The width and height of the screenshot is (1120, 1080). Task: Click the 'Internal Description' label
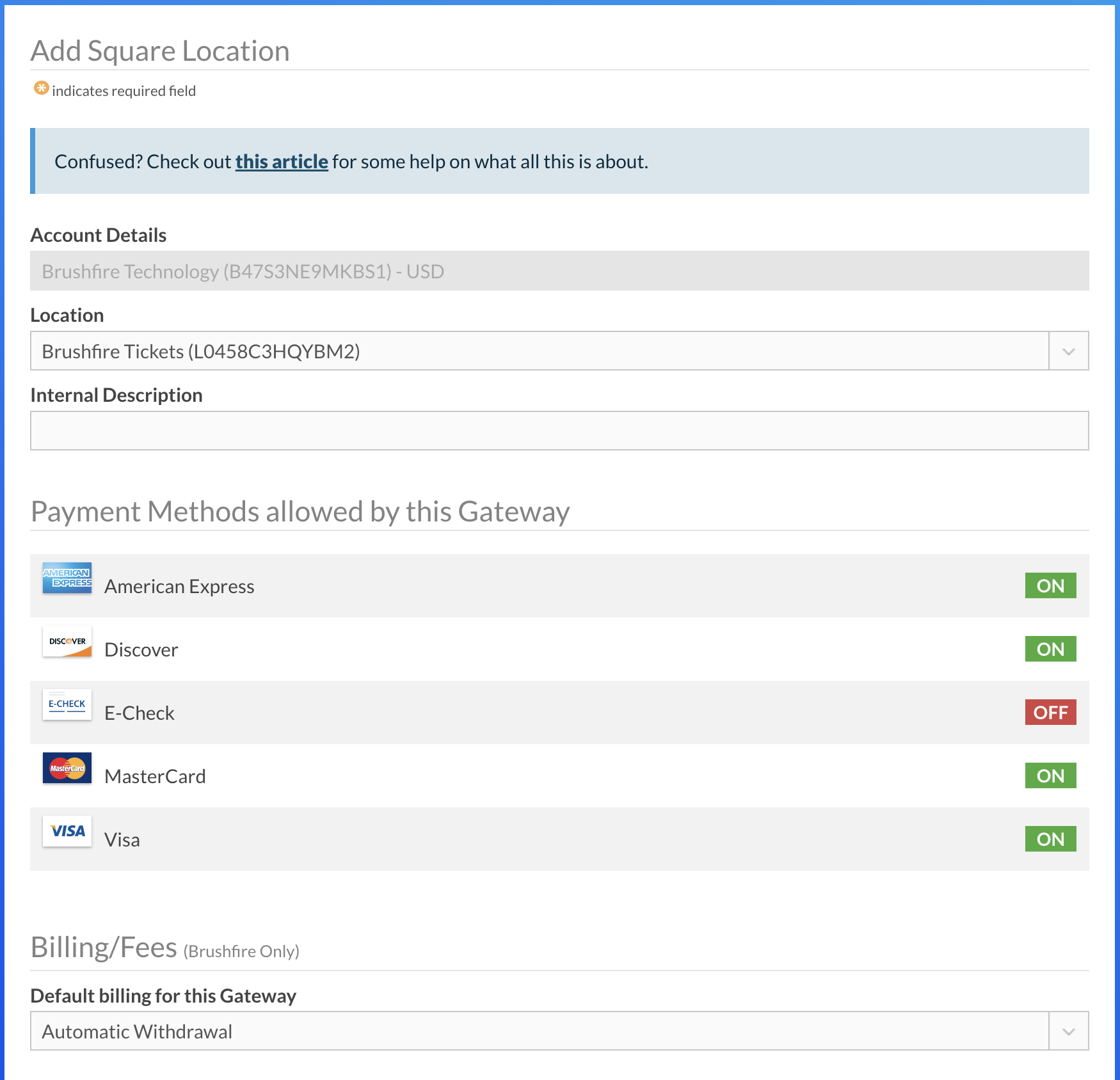pos(116,395)
